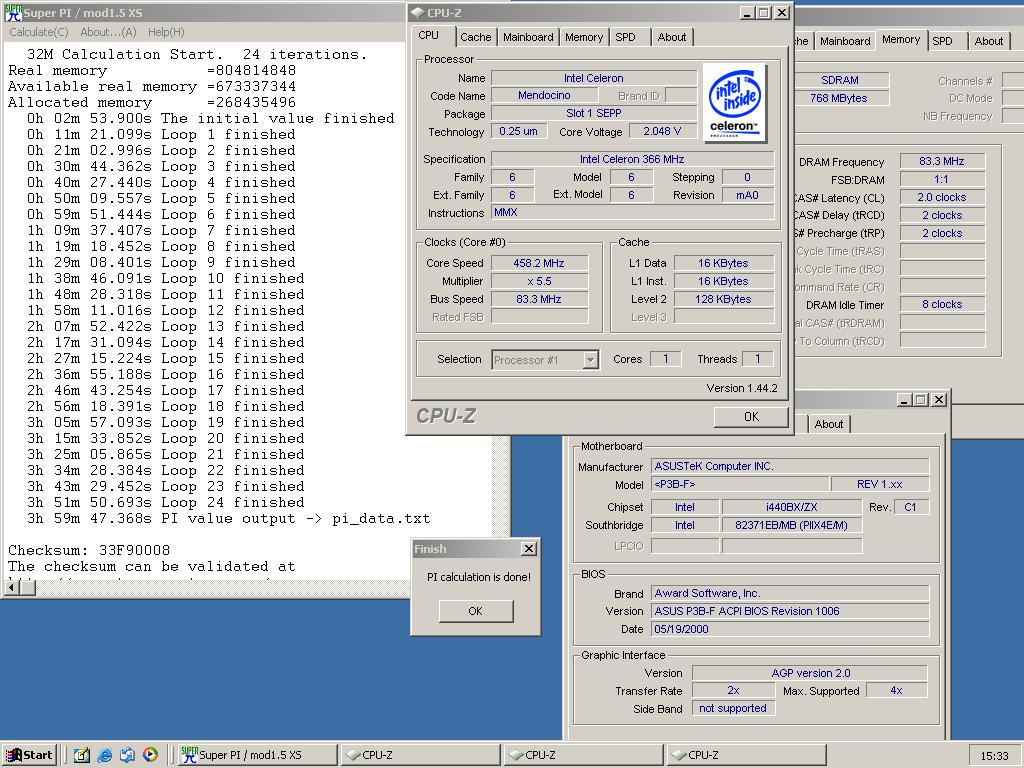Maximize the mainboard CPU-Z window
Screen dimensions: 1024x768
[x=921, y=400]
